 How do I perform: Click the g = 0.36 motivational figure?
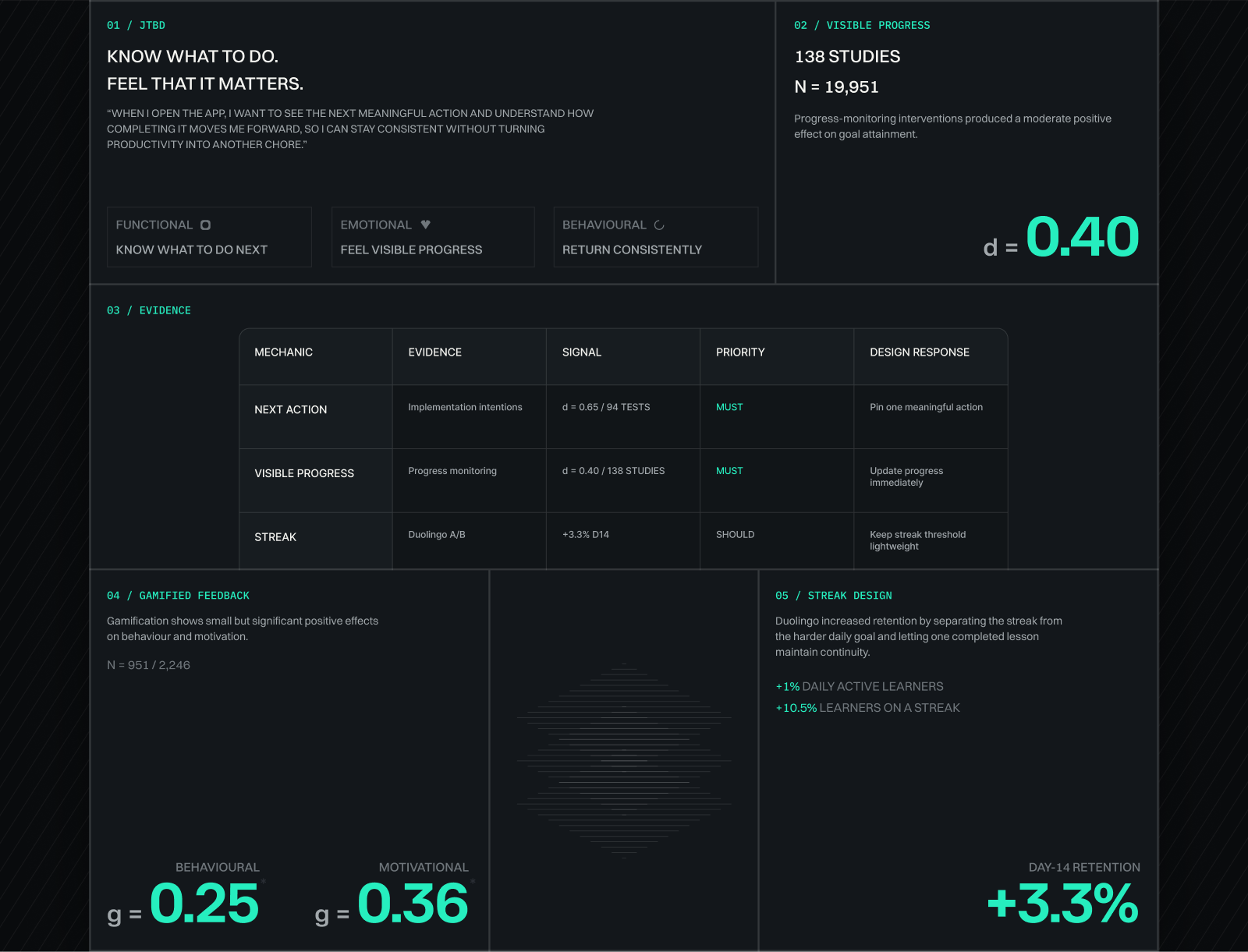[392, 904]
